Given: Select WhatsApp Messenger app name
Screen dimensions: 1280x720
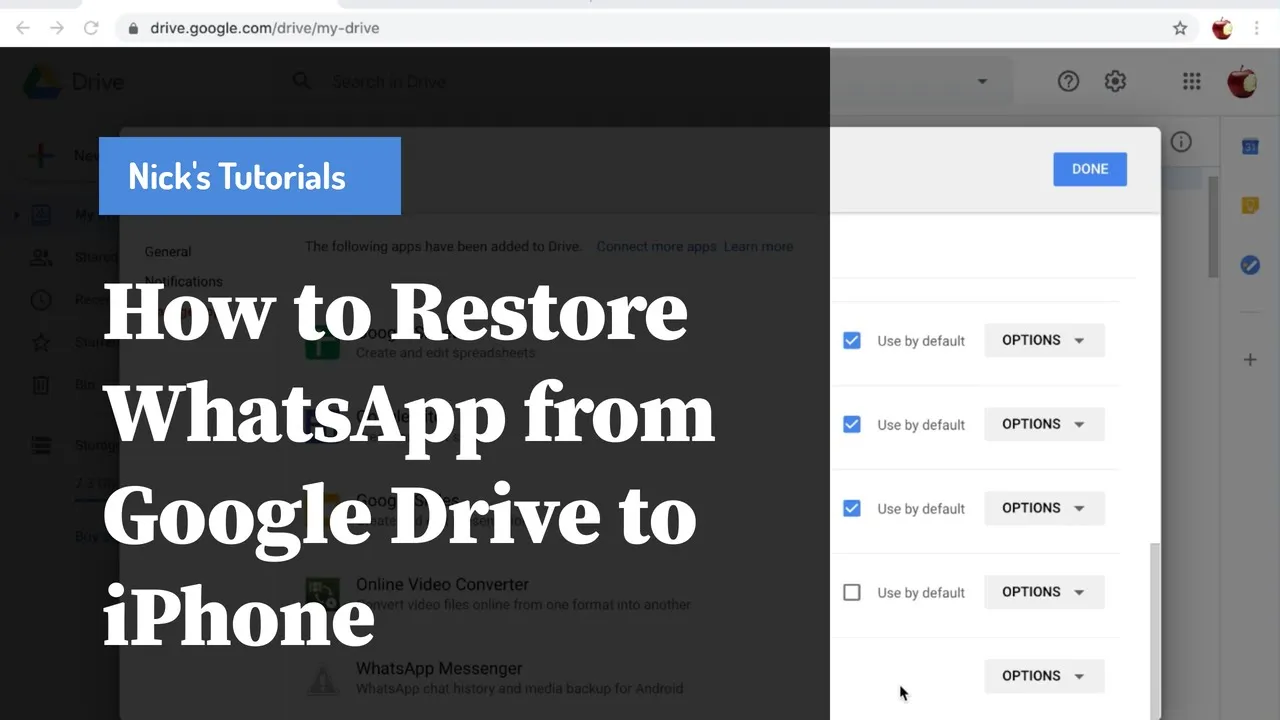Looking at the screenshot, I should click(439, 668).
